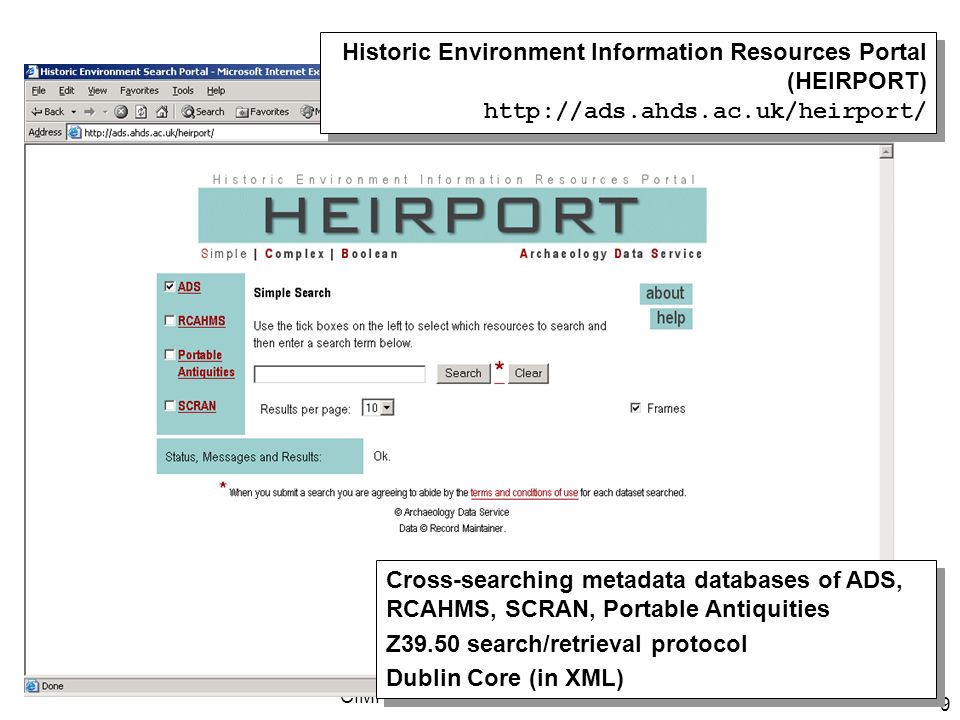Open the Portable Antiquities link
960x720 pixels.
(x=206, y=363)
